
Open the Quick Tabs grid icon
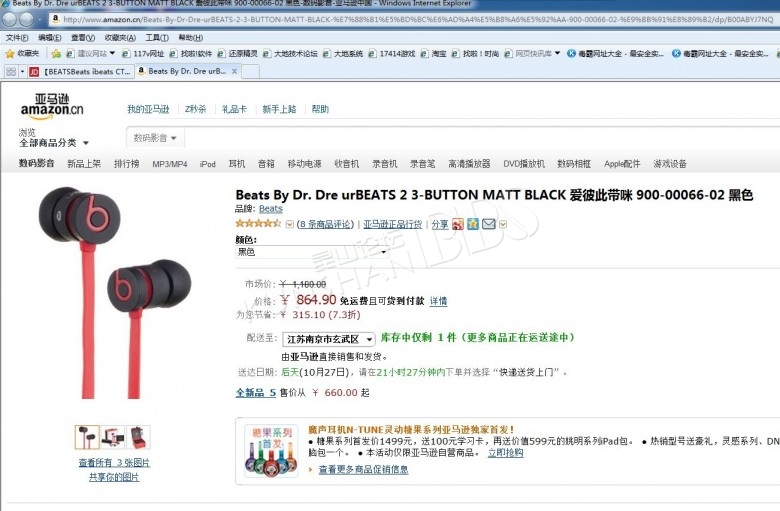coord(10,72)
